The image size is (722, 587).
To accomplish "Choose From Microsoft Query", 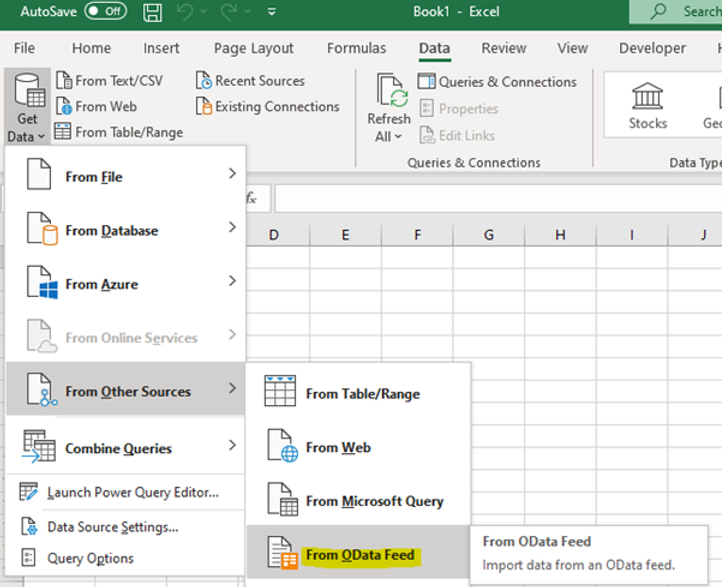I will coord(358,500).
